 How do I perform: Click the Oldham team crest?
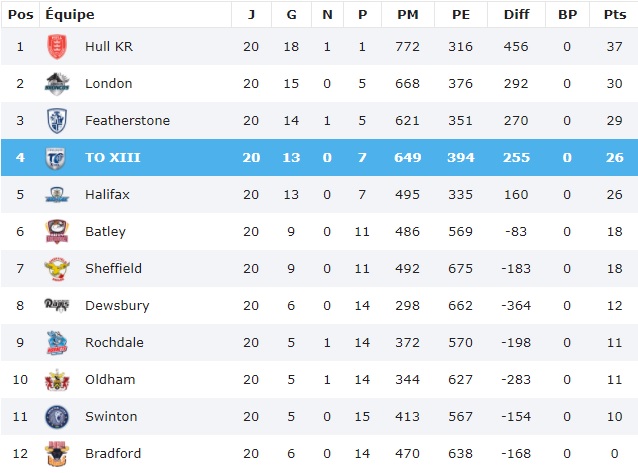[57, 380]
